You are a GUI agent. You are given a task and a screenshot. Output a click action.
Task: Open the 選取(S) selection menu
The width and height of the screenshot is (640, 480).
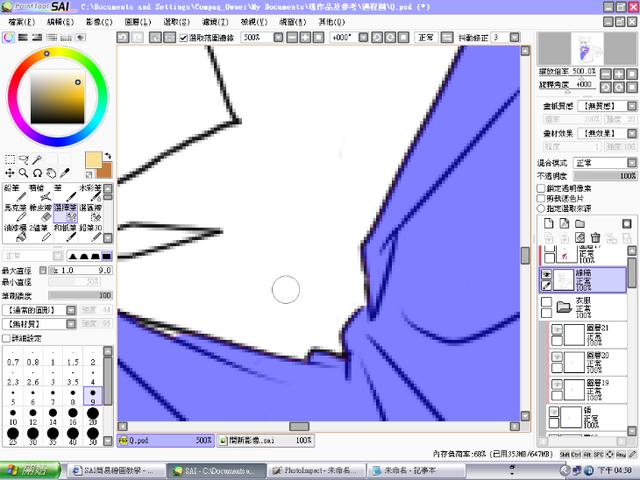click(x=176, y=22)
